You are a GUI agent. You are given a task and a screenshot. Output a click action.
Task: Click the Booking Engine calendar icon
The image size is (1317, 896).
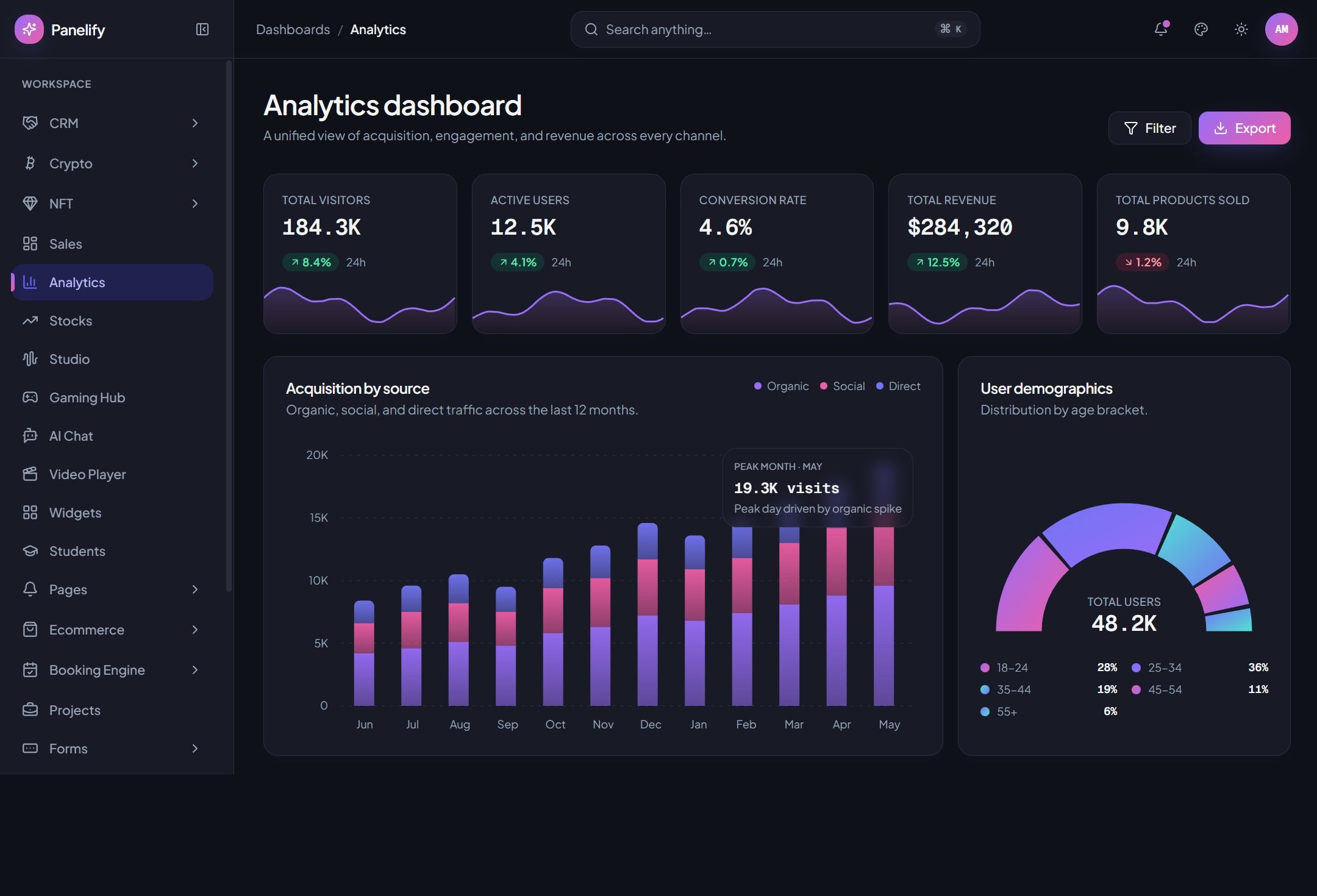(30, 670)
